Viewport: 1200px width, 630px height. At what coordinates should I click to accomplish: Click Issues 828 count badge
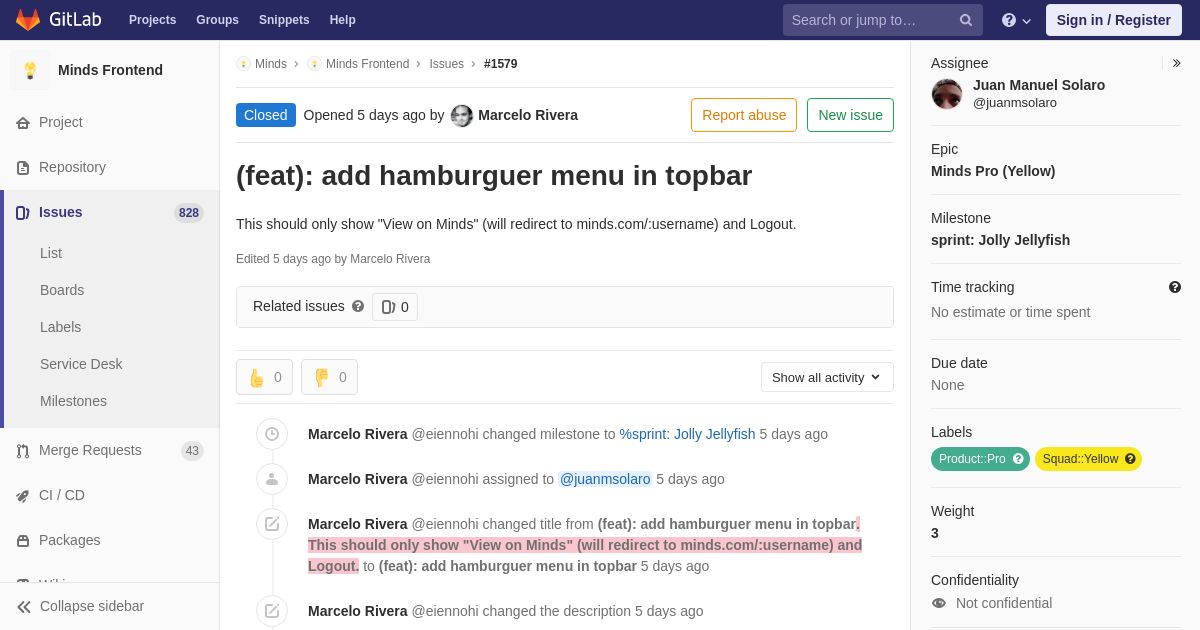(189, 212)
